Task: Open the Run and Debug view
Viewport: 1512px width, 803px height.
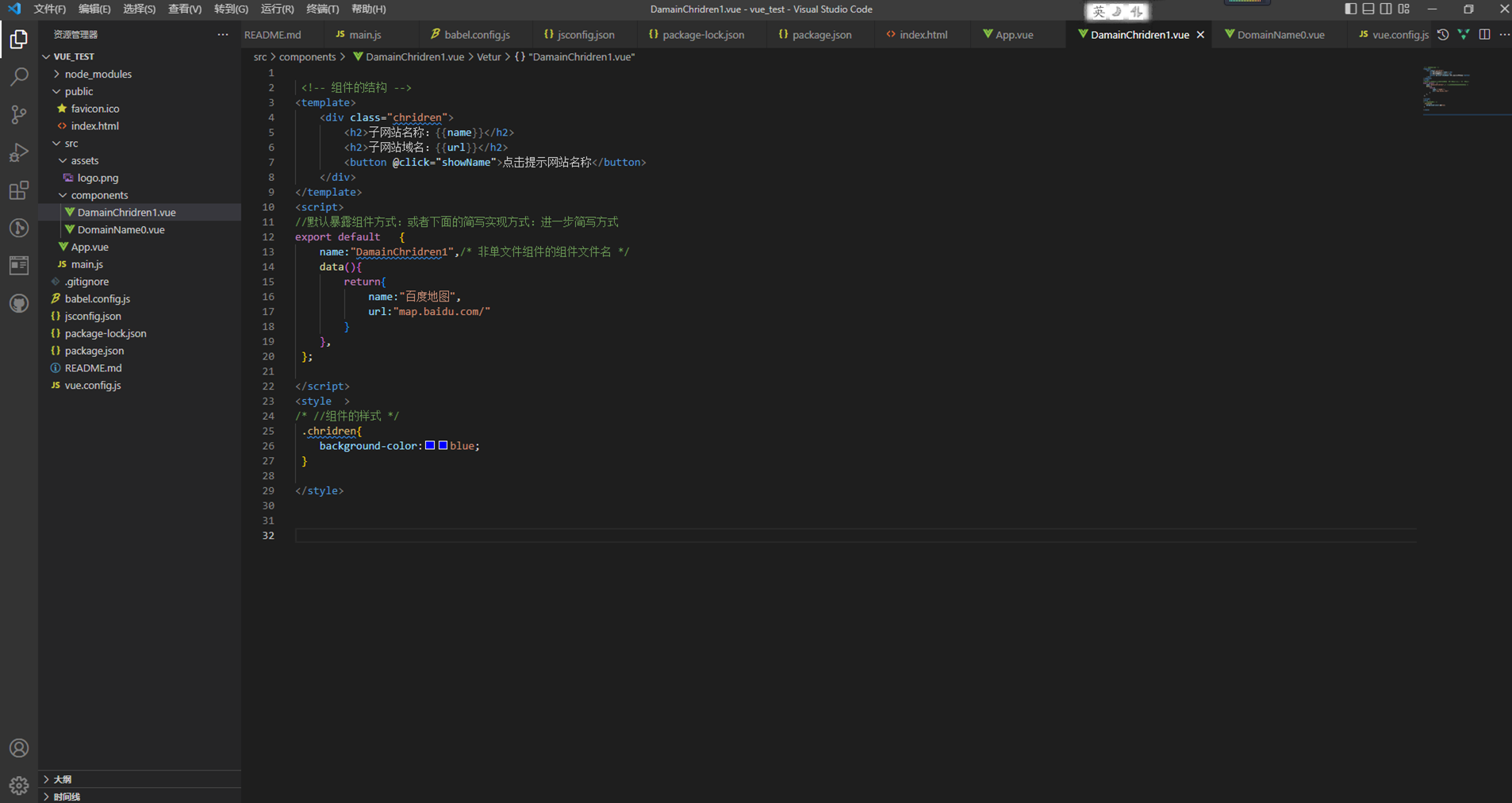Action: 19,152
